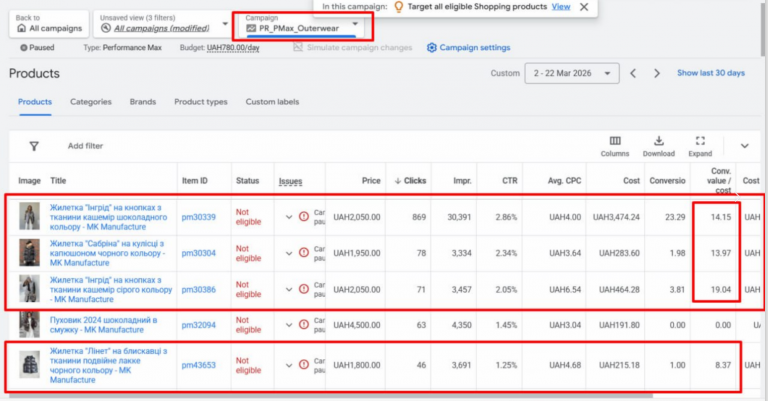This screenshot has height=401, width=768.
Task: Open the Columns chooser
Action: (x=615, y=146)
